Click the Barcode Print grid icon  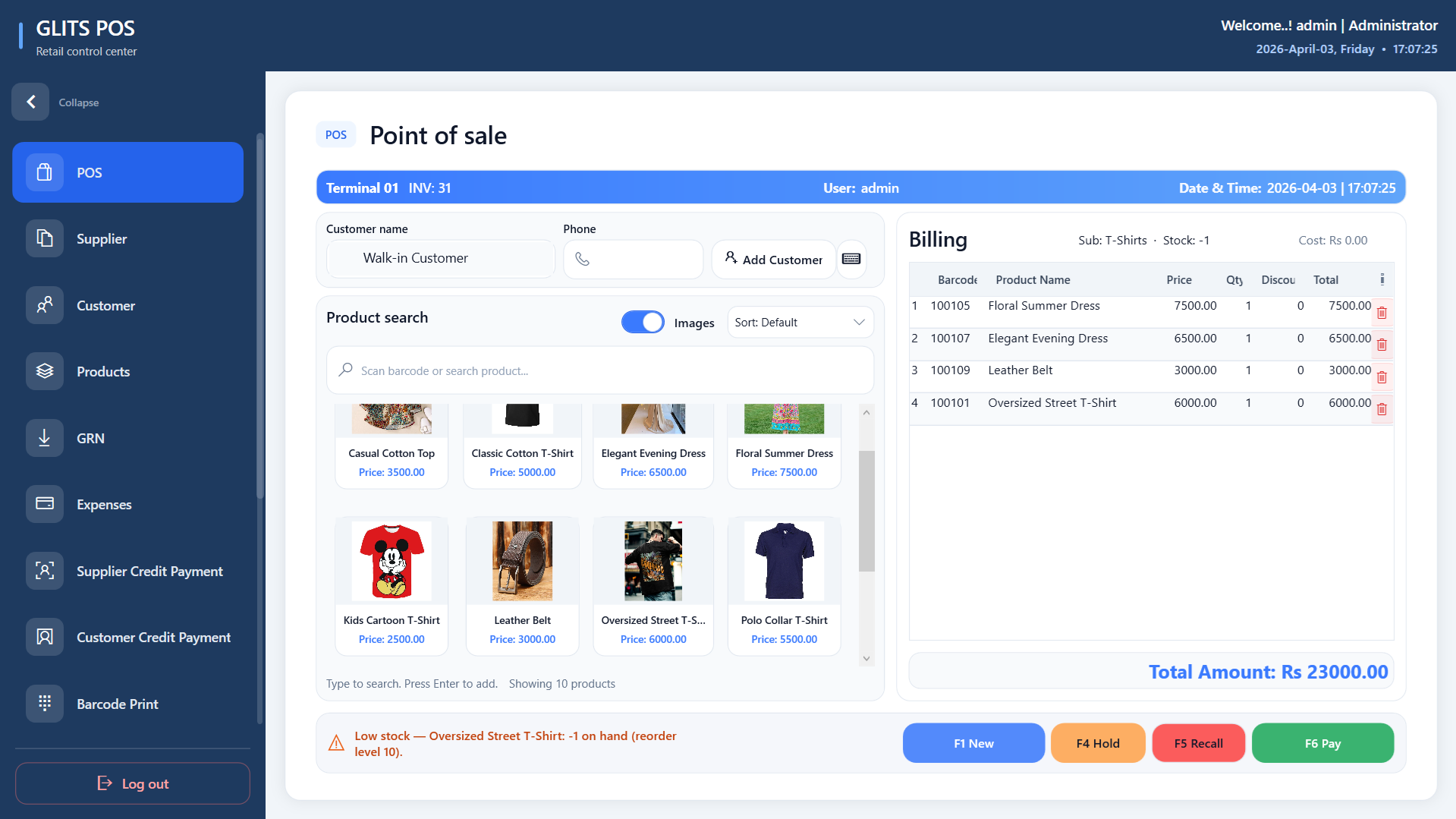45,704
